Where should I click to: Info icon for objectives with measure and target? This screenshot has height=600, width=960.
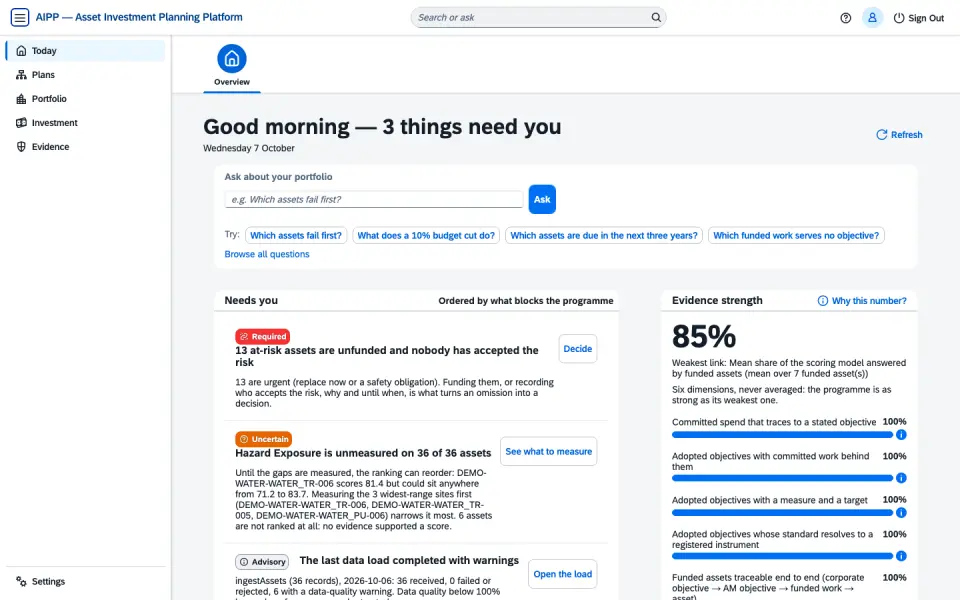[901, 512]
